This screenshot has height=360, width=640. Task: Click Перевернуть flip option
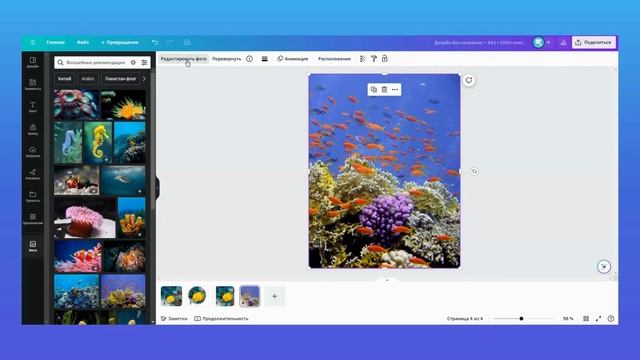227,59
